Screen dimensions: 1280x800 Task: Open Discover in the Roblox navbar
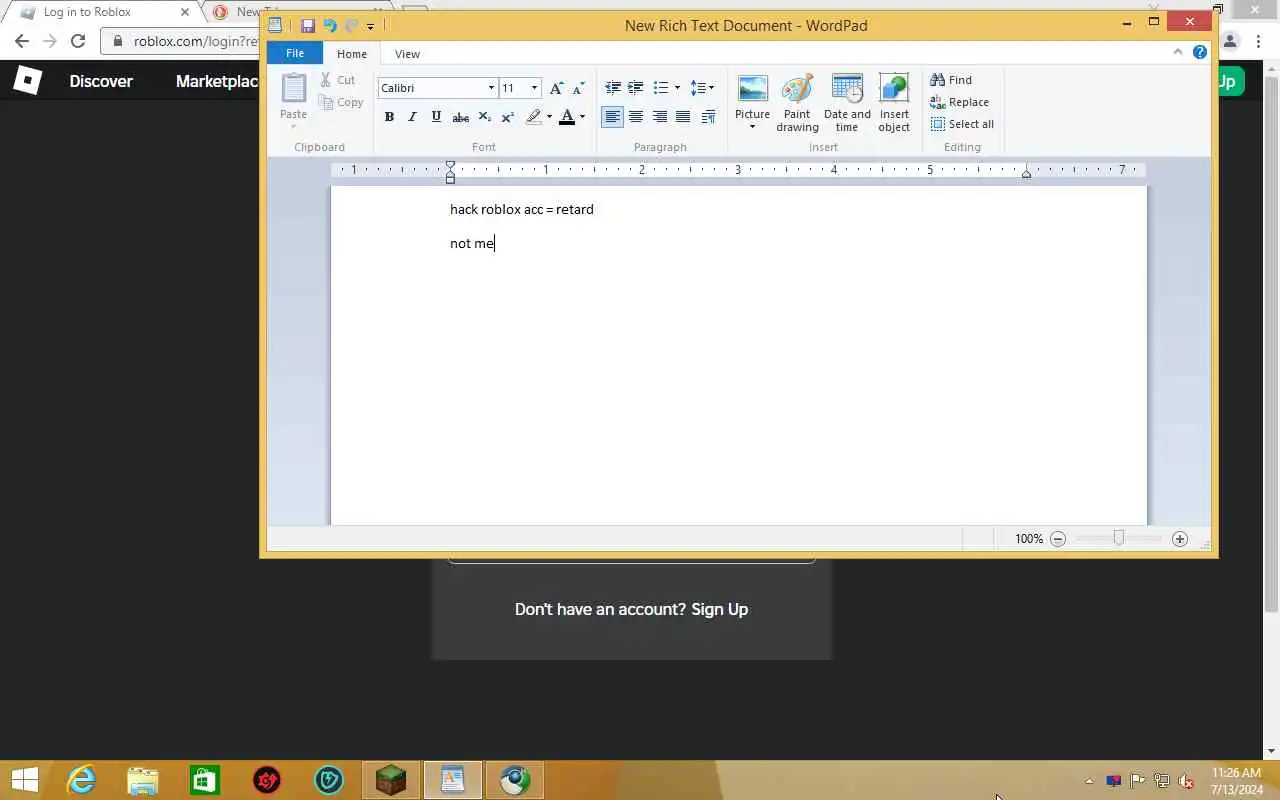[x=101, y=81]
